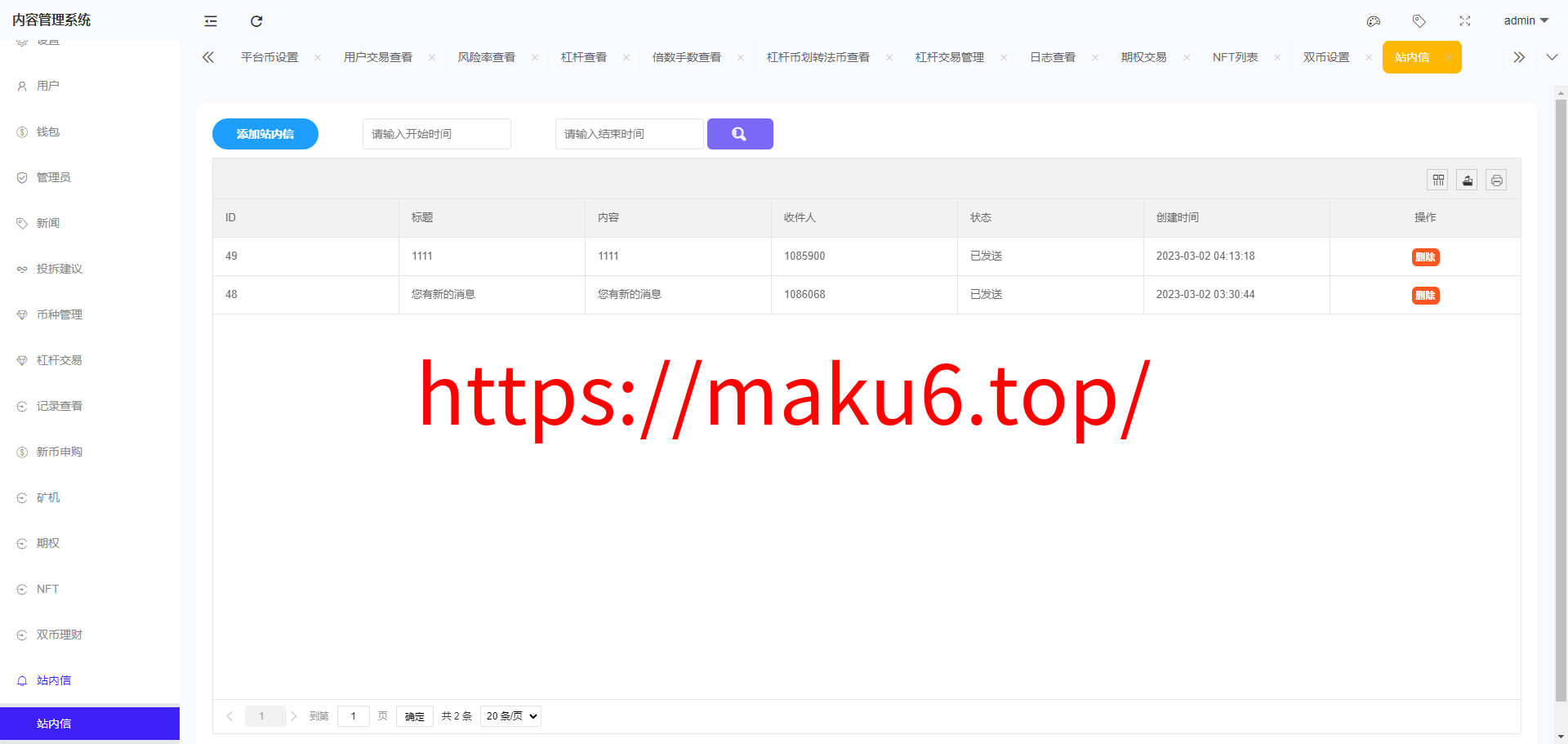
Task: Delete the message with ID 49
Action: pyautogui.click(x=1426, y=257)
